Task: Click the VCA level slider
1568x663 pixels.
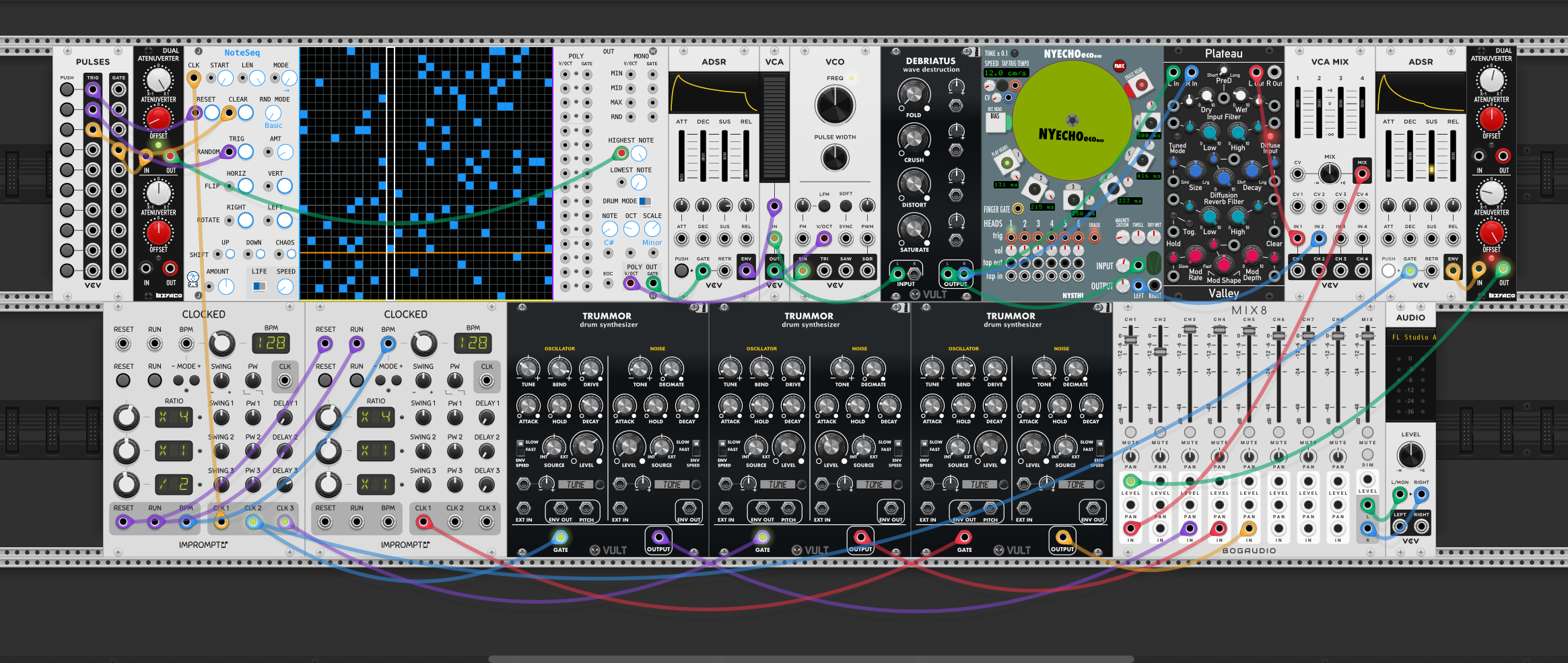Action: point(774,128)
